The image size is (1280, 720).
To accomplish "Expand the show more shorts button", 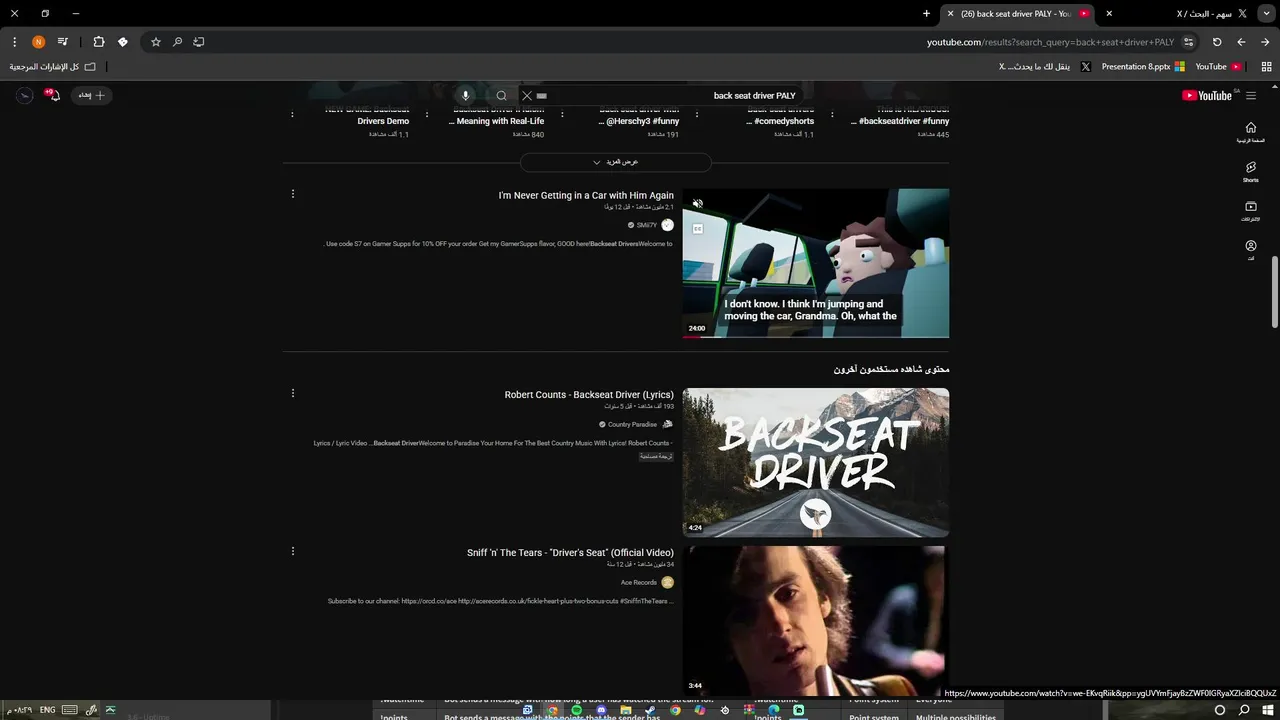I will (x=616, y=162).
